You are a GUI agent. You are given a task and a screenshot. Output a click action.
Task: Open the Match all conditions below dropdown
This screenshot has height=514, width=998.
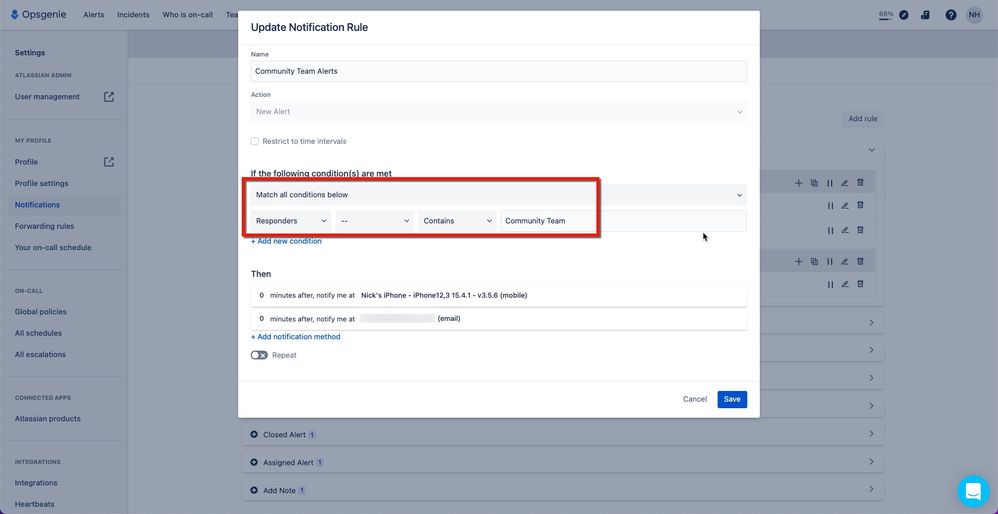click(x=498, y=195)
